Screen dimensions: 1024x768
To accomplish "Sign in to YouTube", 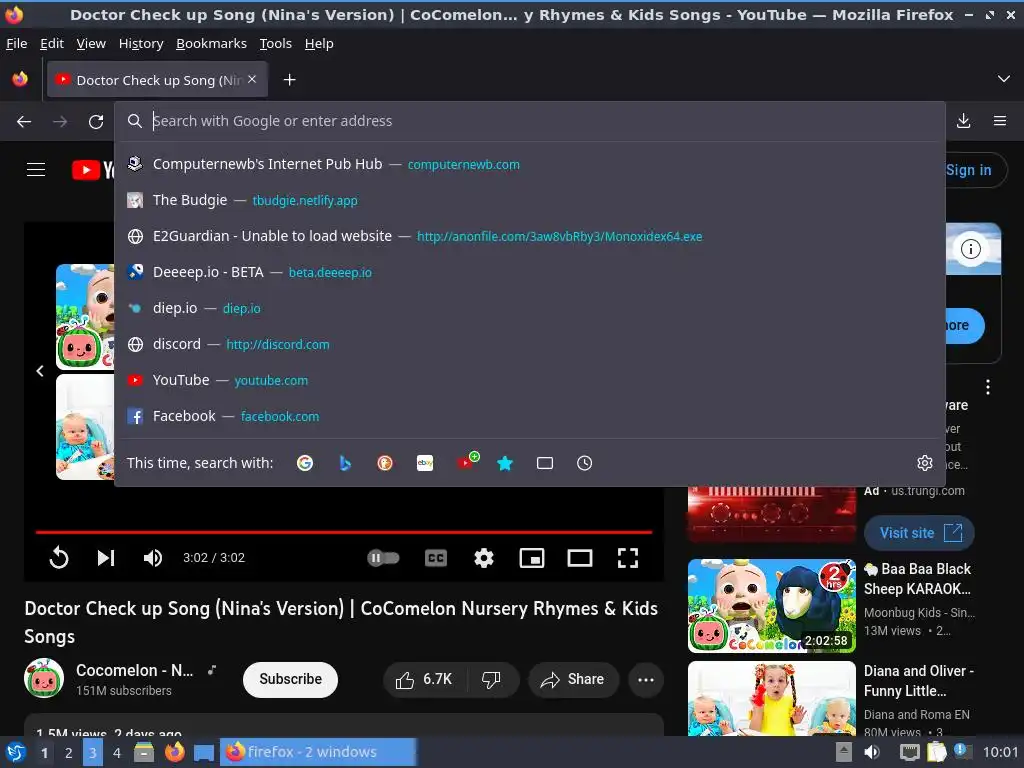I will click(968, 170).
